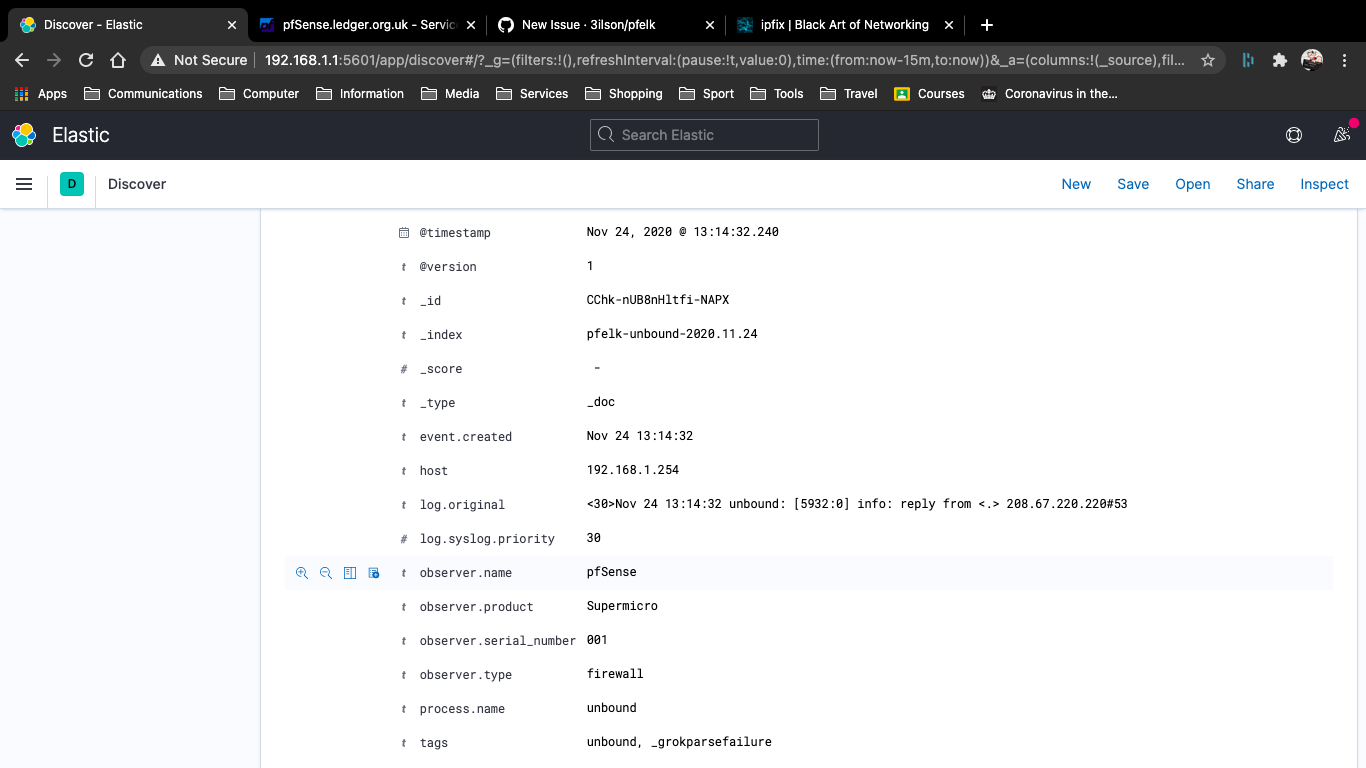Click the _index value pfelk-unbound-2020.11.24
This screenshot has width=1366, height=768.
(x=672, y=334)
